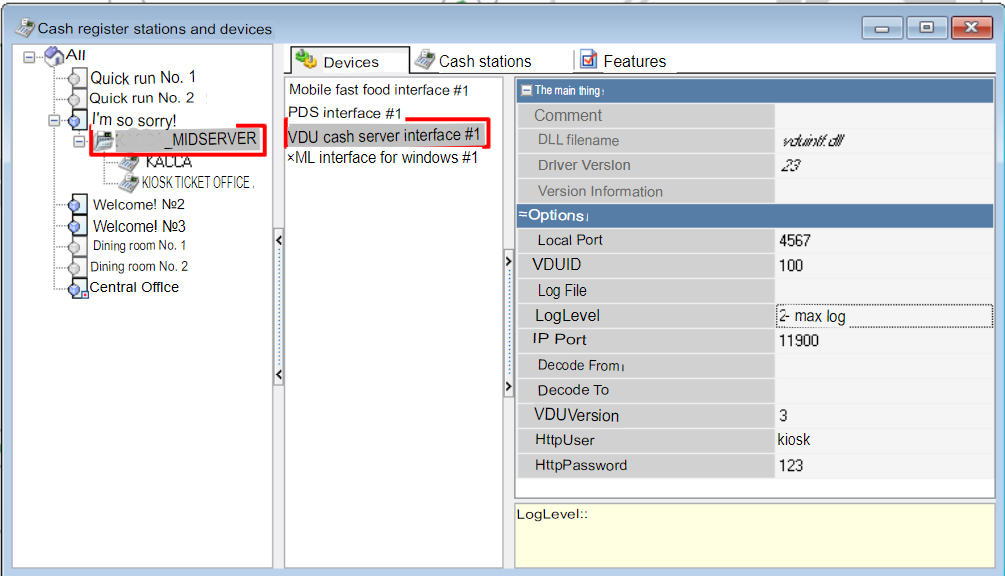Select VDU cash server interface #1
1005x576 pixels.
pyautogui.click(x=384, y=135)
